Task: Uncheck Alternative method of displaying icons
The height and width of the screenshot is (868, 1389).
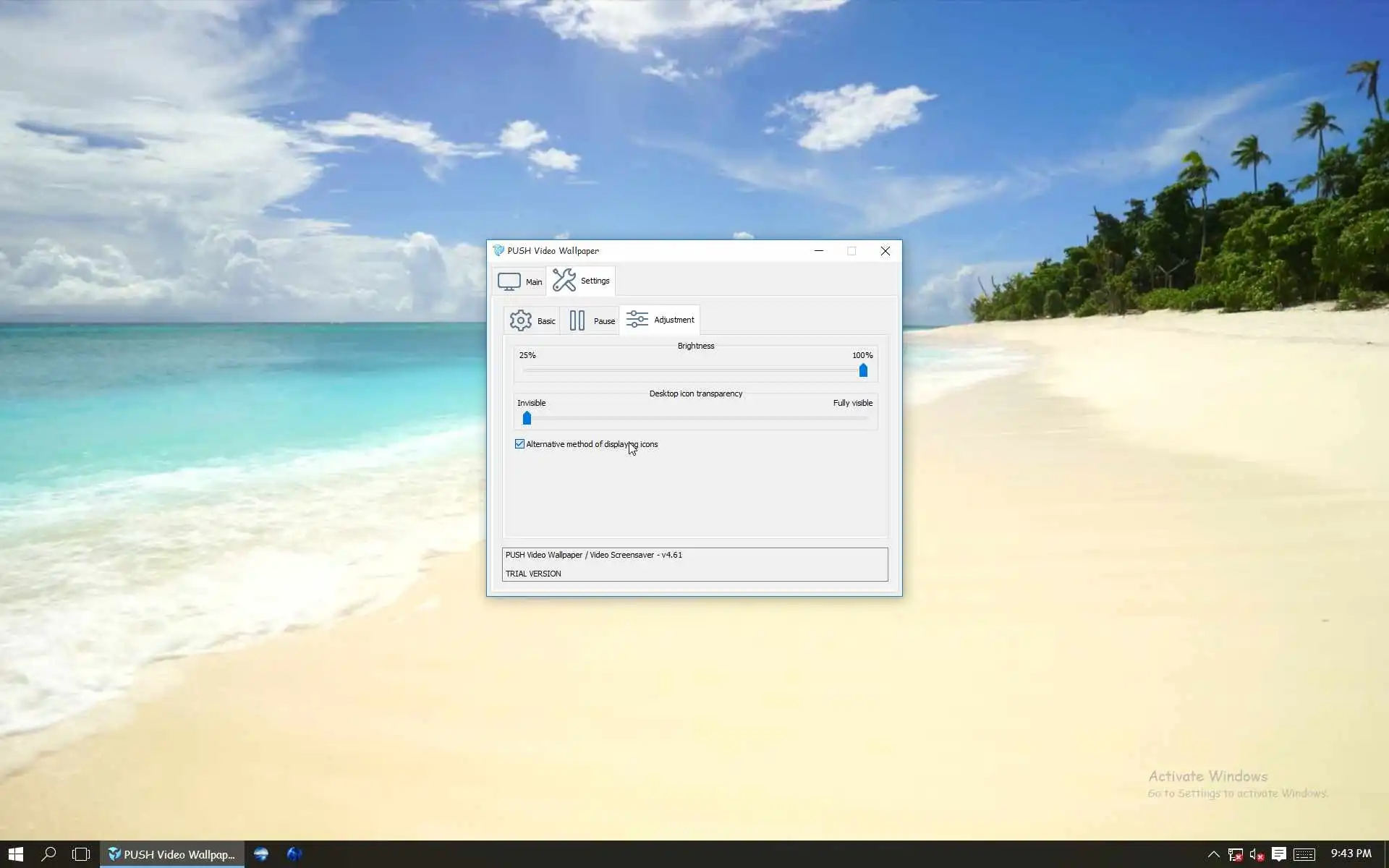Action: point(519,444)
